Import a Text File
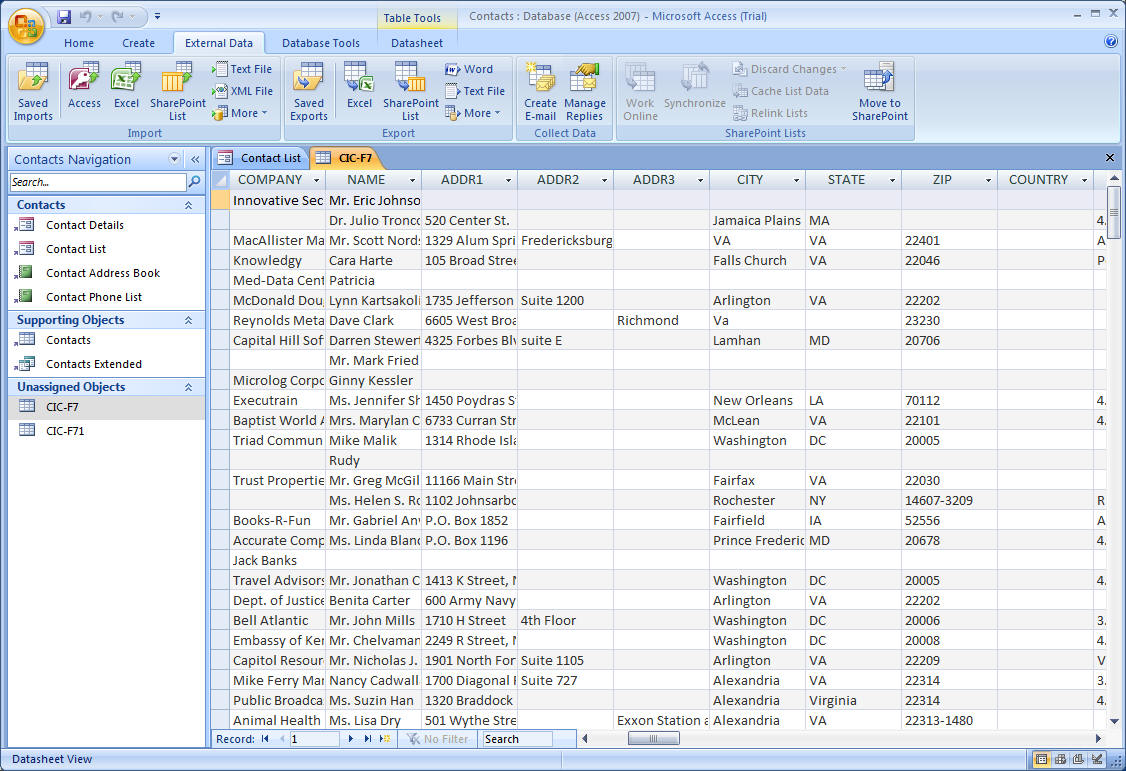1126x771 pixels. point(242,69)
